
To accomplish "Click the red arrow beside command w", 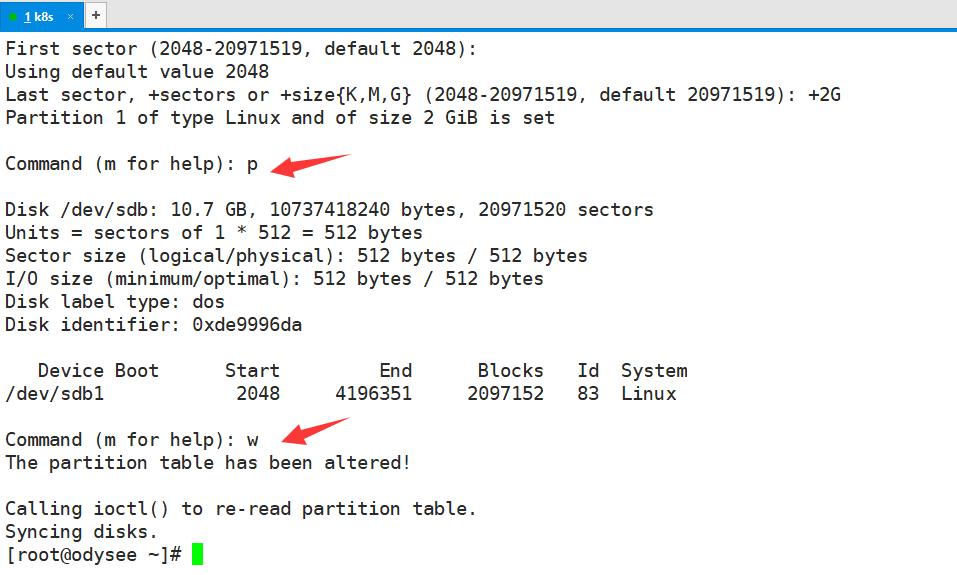I will 316,430.
